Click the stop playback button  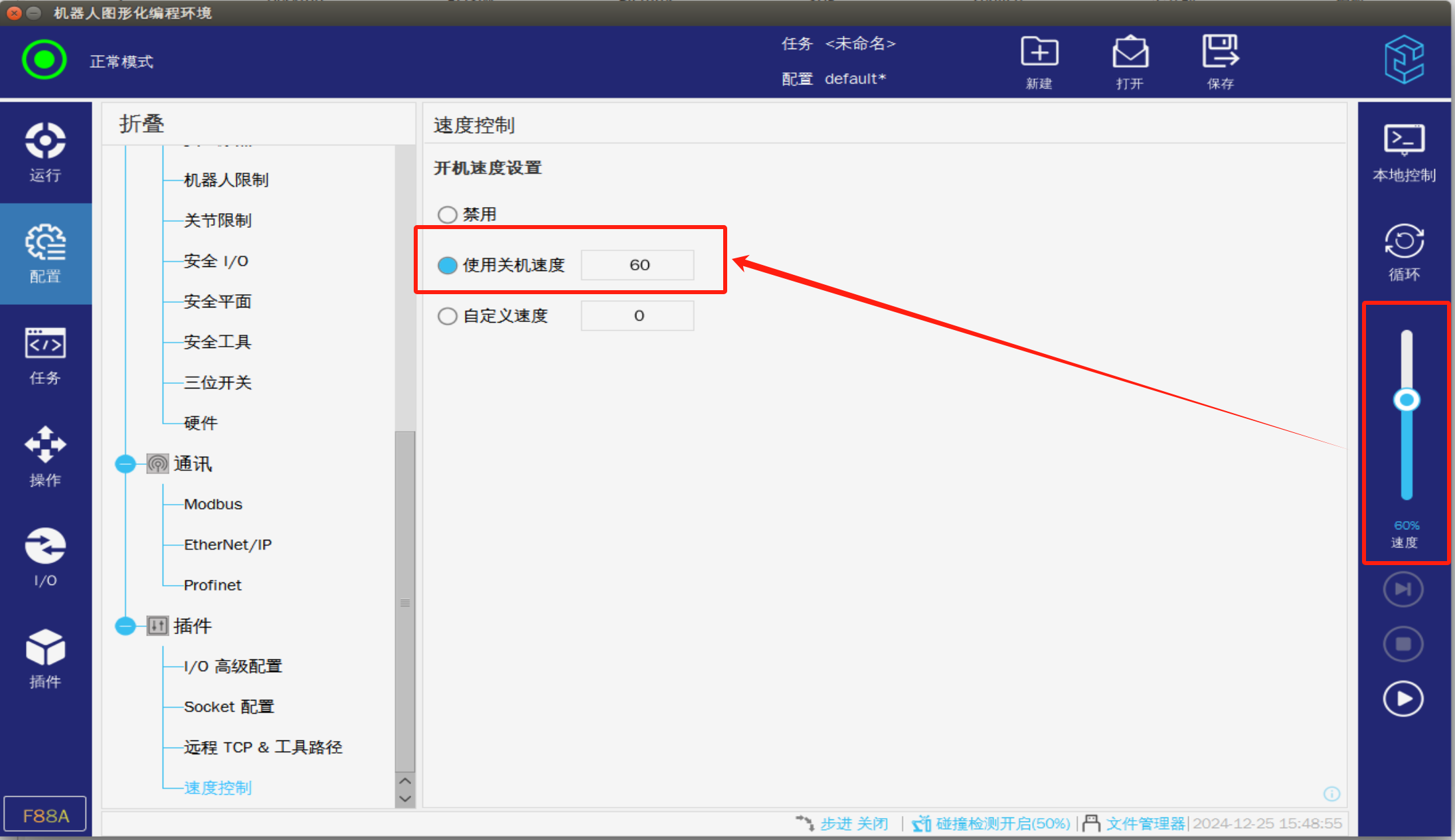(x=1403, y=644)
